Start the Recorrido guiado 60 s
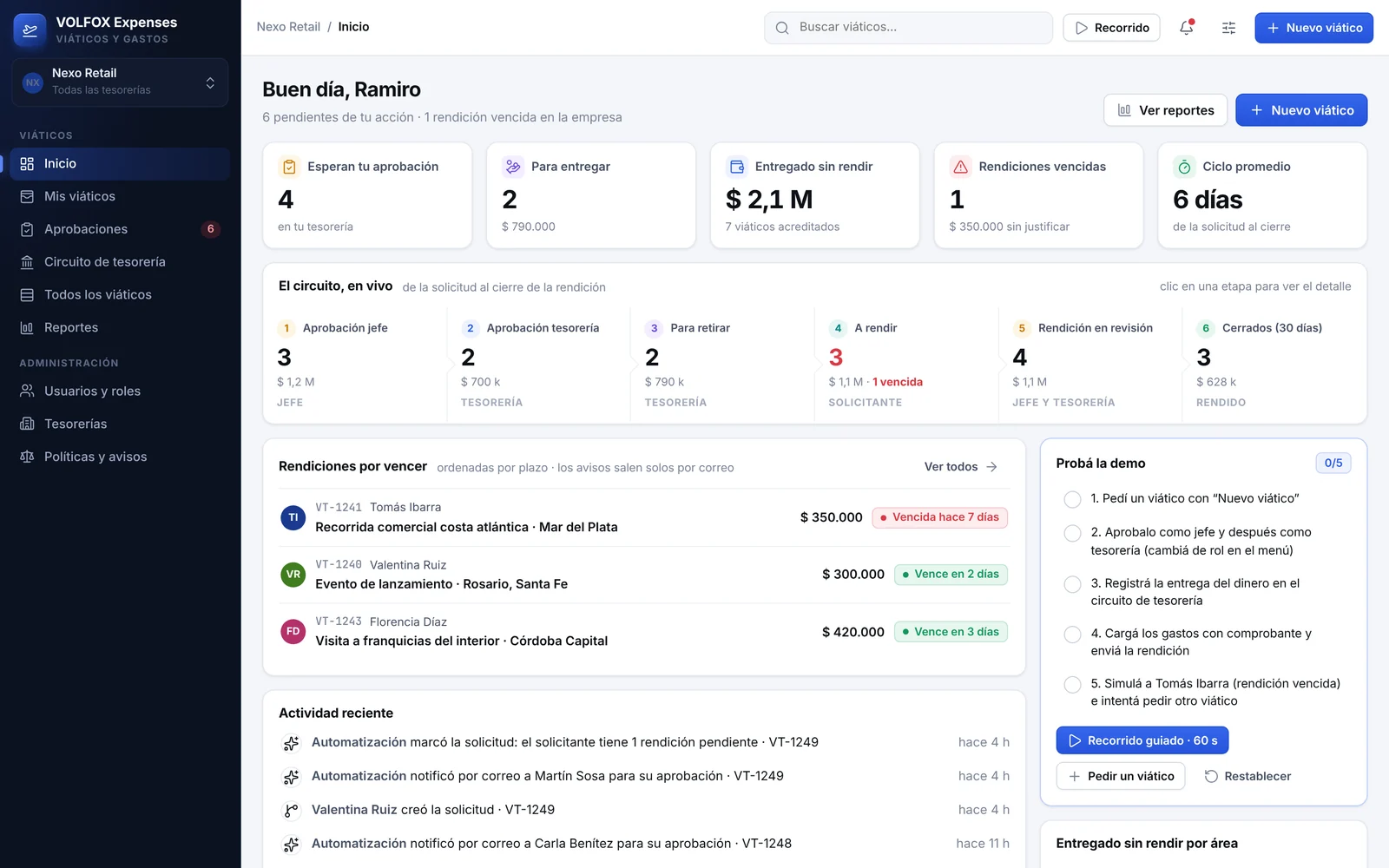 (1142, 740)
